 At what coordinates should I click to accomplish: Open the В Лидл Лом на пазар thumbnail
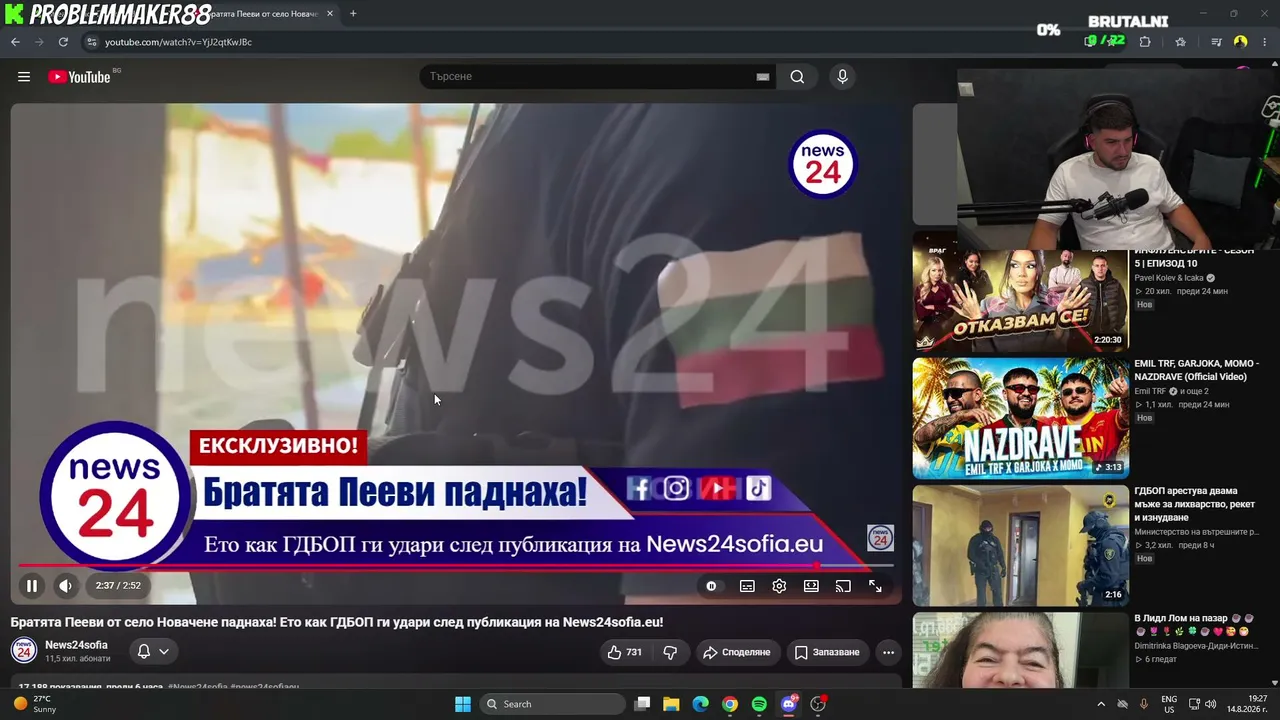1020,650
